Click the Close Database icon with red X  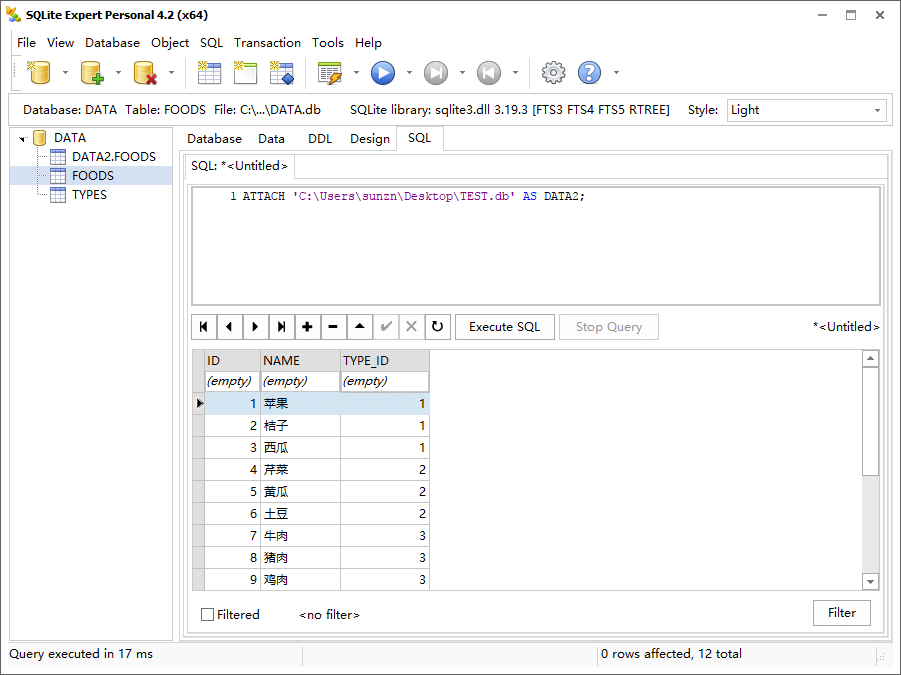(145, 72)
